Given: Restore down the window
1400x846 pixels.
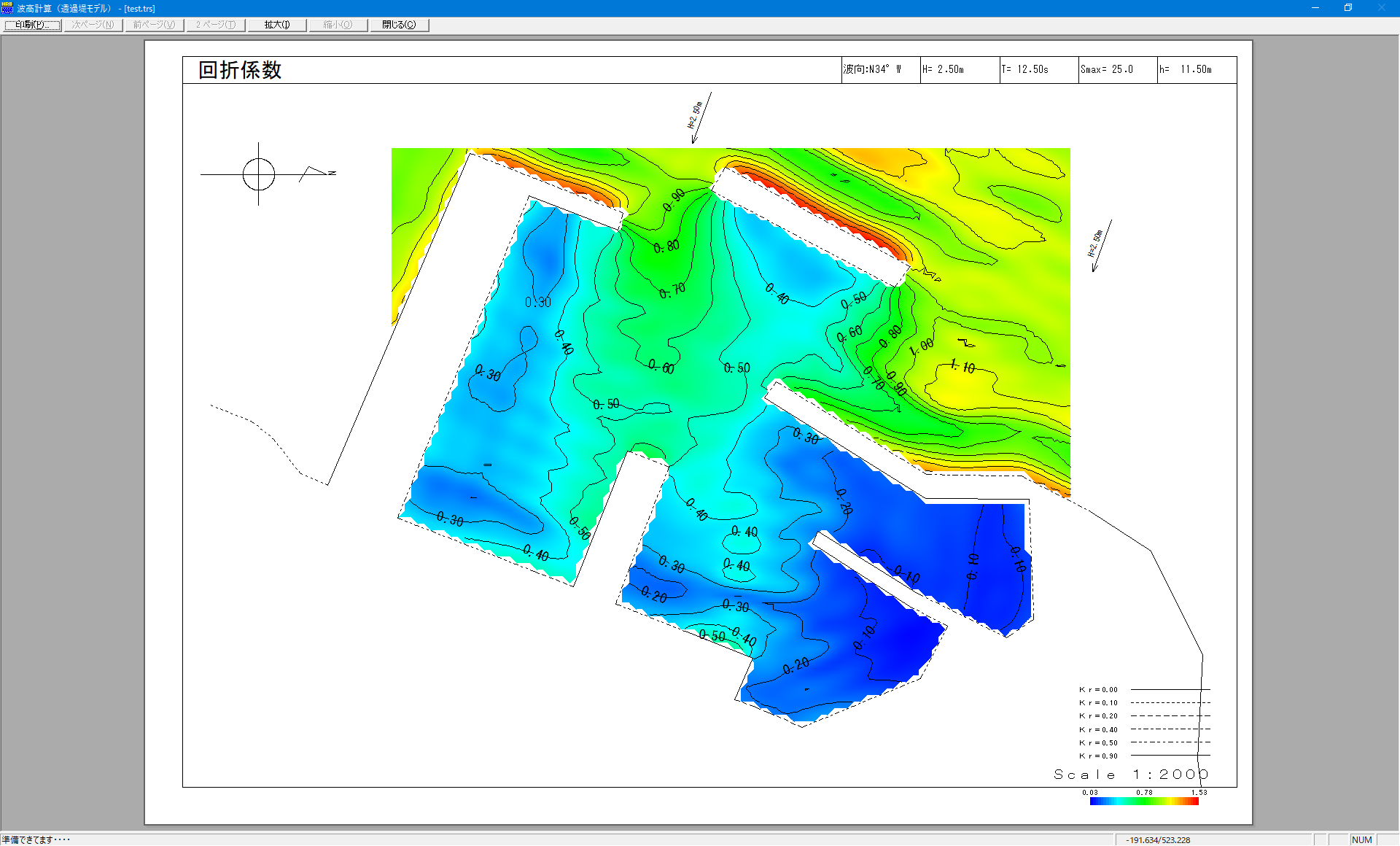Looking at the screenshot, I should (1348, 8).
